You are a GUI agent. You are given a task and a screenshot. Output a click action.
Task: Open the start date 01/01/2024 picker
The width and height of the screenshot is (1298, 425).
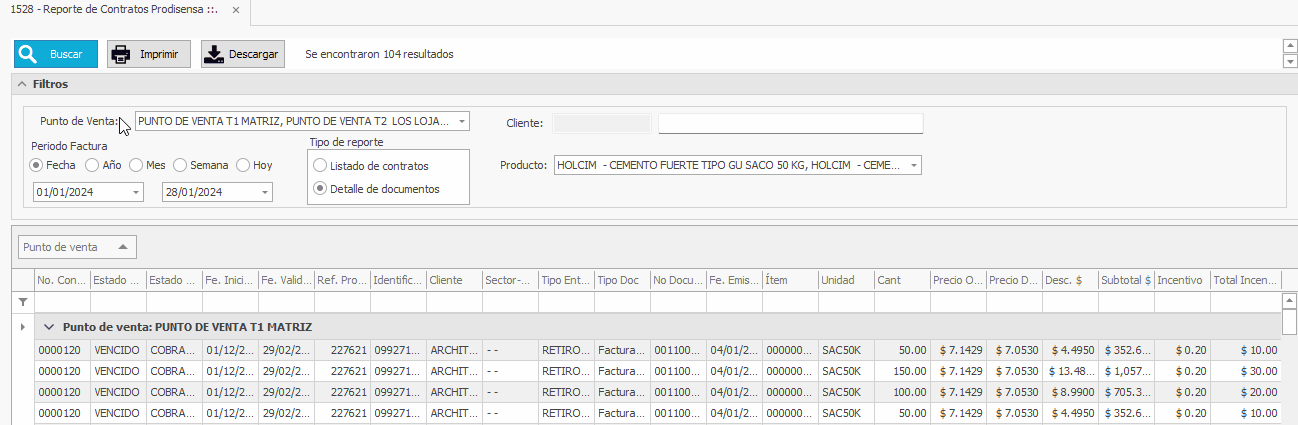135,192
